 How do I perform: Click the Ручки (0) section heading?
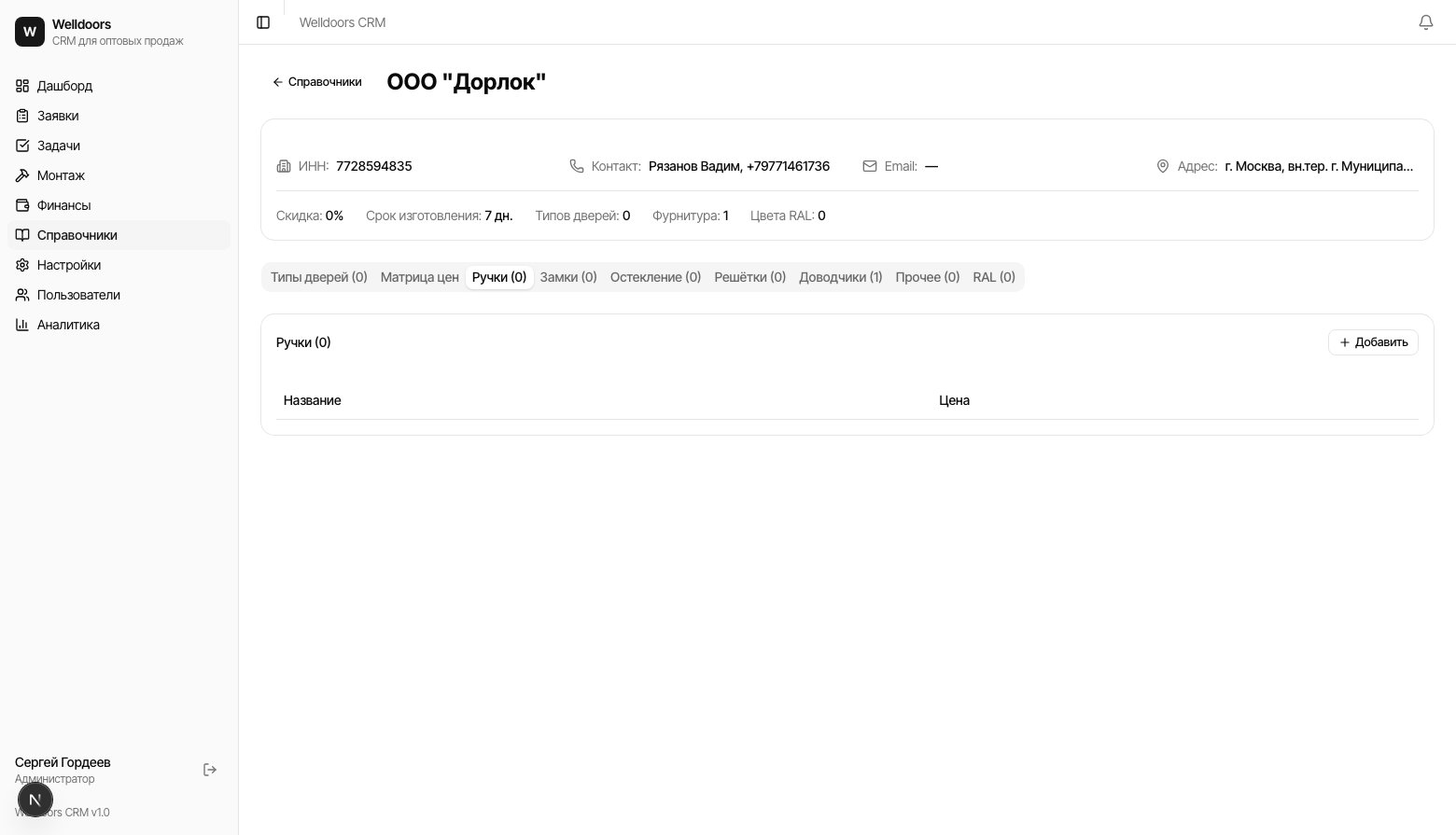coord(303,342)
